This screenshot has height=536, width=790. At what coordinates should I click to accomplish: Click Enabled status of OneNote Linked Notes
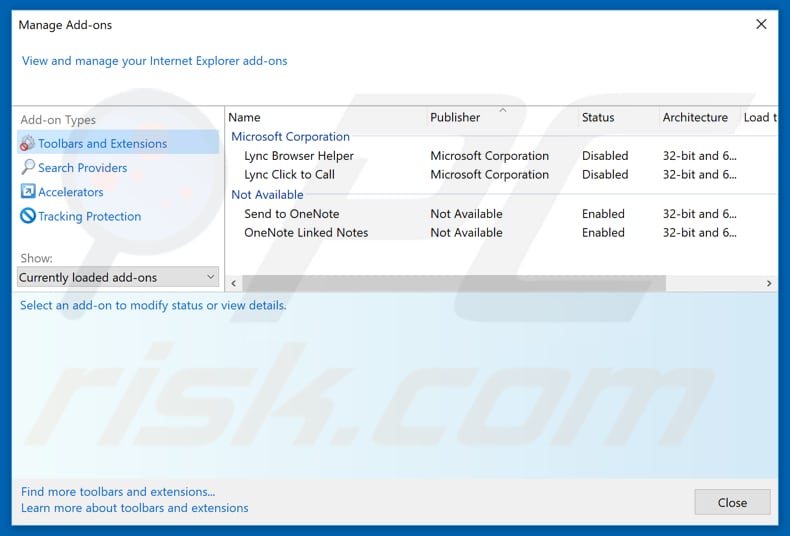click(603, 232)
